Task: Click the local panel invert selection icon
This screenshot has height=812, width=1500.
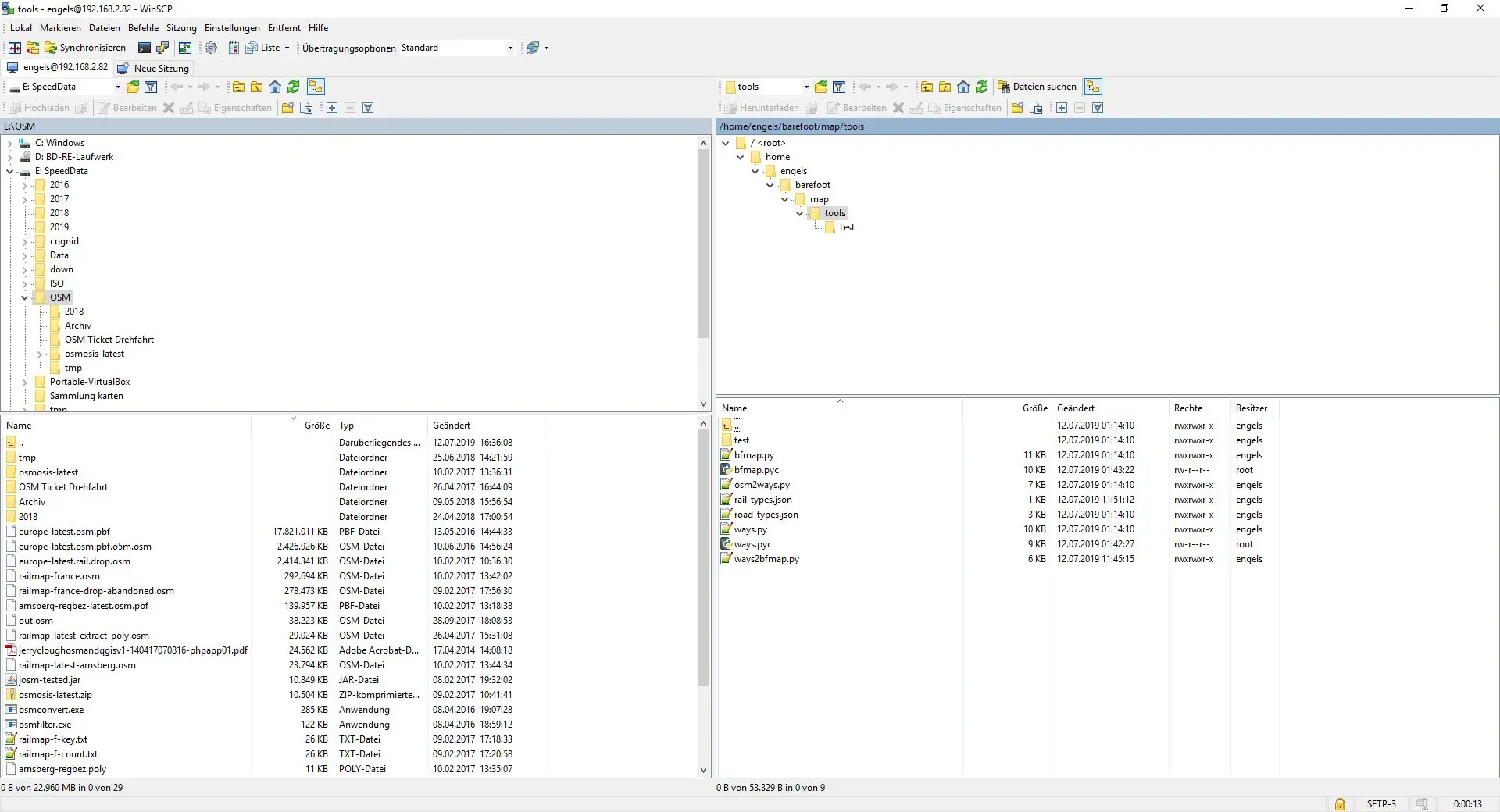Action: [368, 108]
